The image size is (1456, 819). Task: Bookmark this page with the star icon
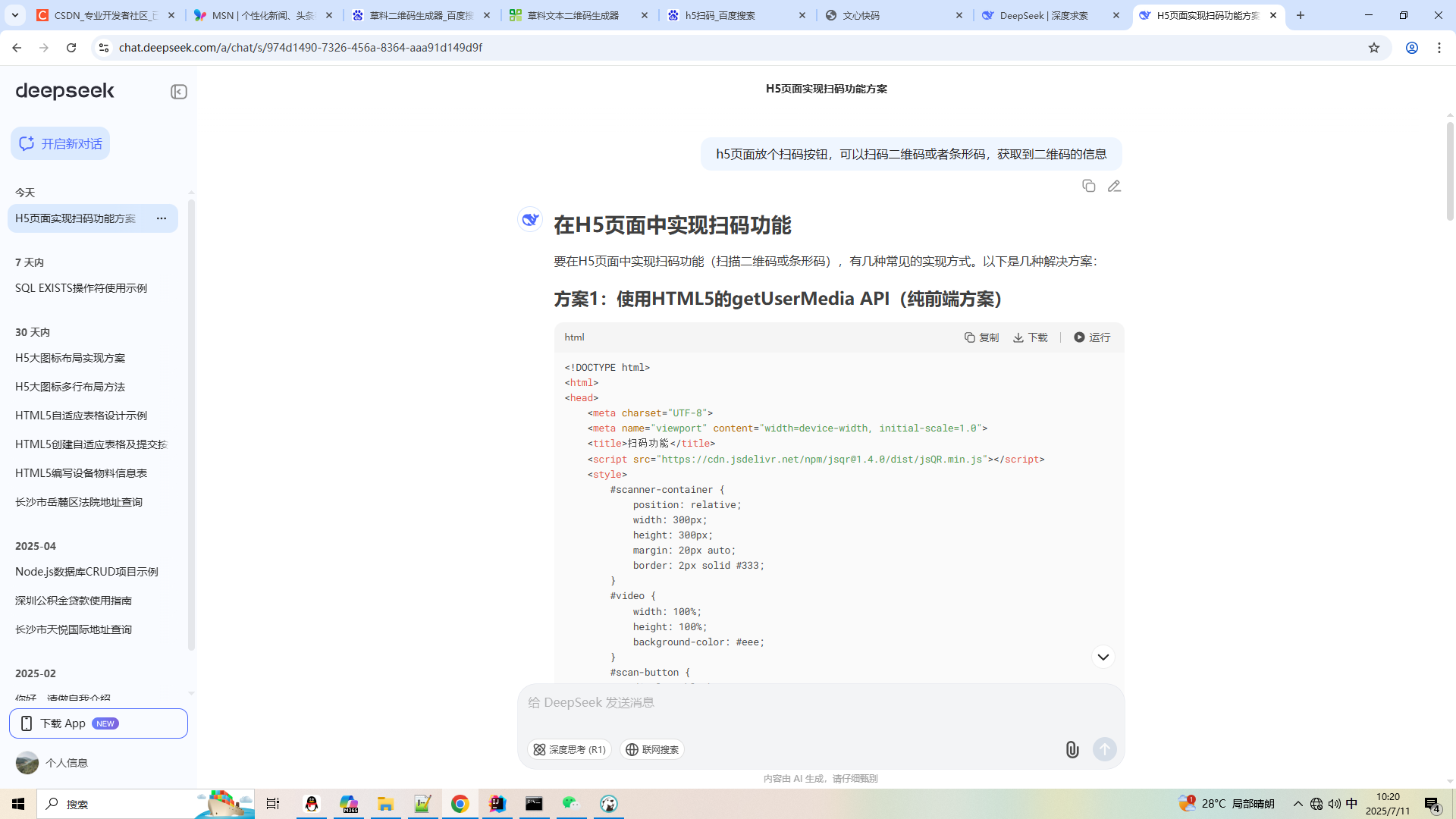[x=1374, y=48]
